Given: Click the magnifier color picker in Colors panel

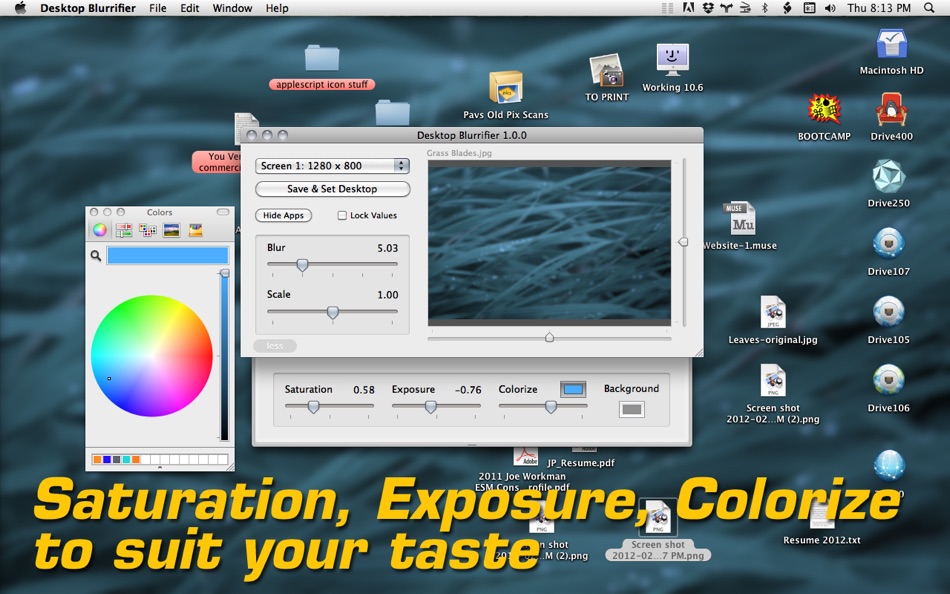Looking at the screenshot, I should [96, 256].
